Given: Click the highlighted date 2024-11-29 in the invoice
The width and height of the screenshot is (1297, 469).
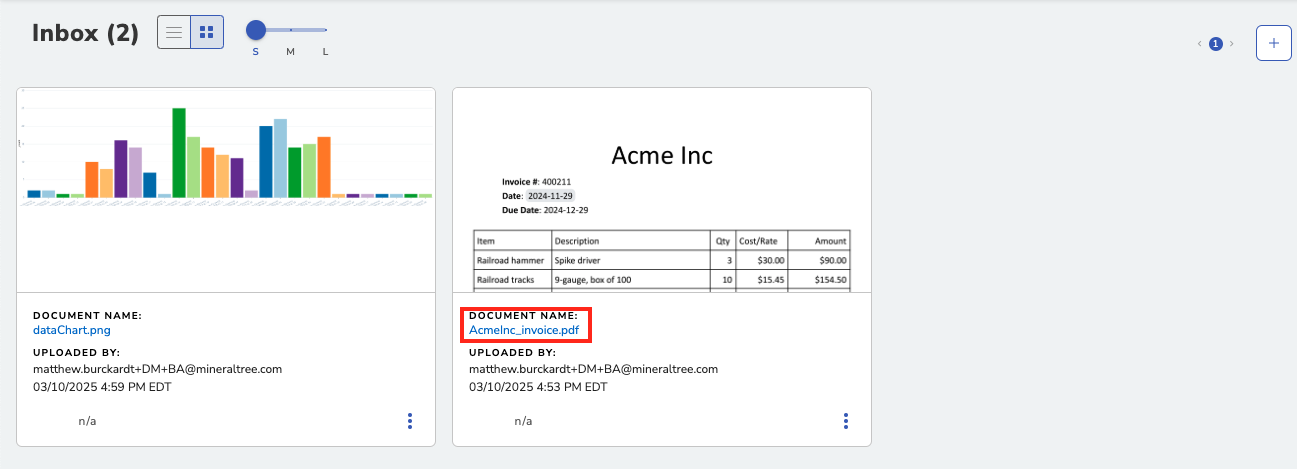Looking at the screenshot, I should (x=551, y=196).
